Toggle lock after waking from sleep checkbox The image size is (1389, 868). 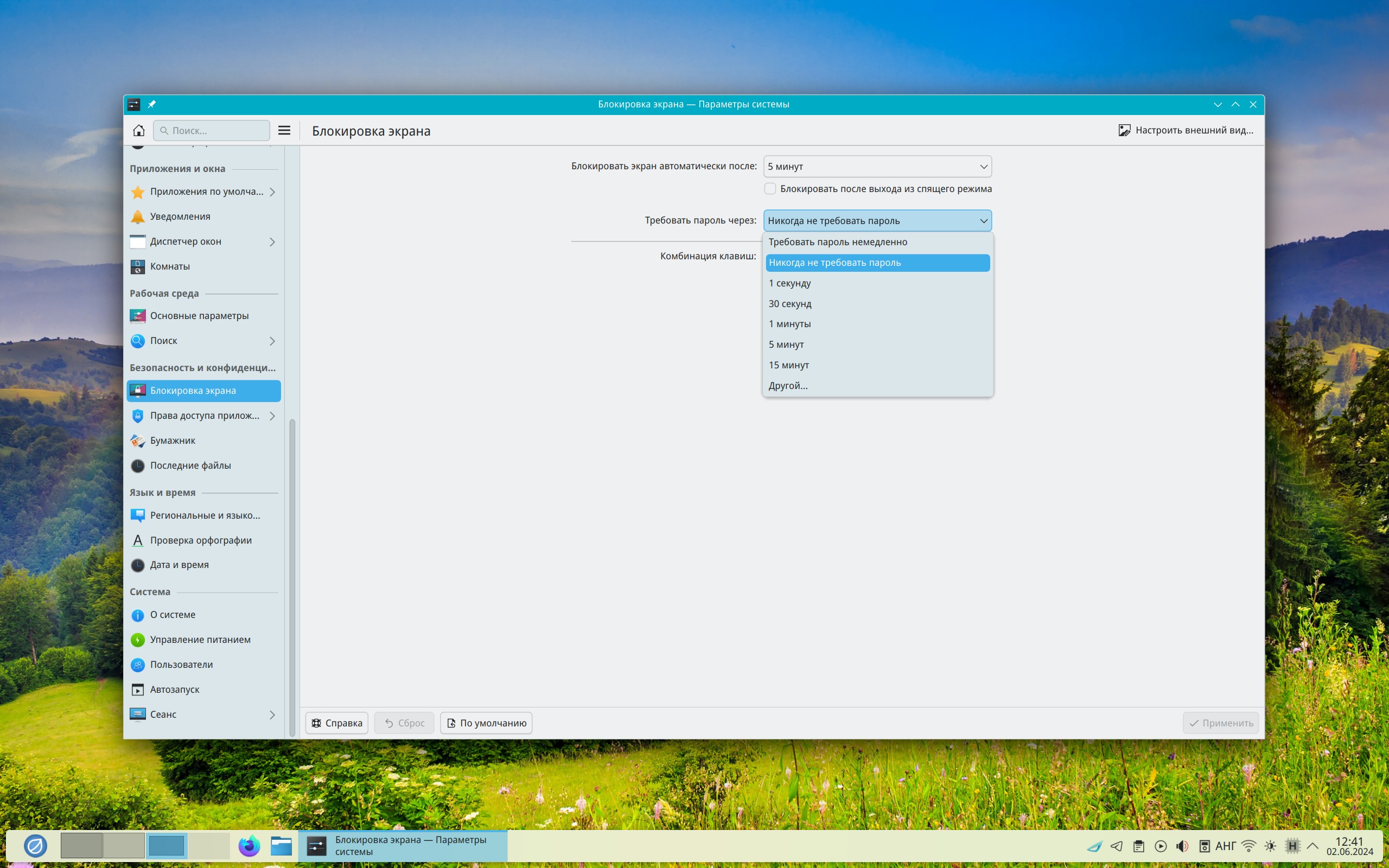[770, 189]
